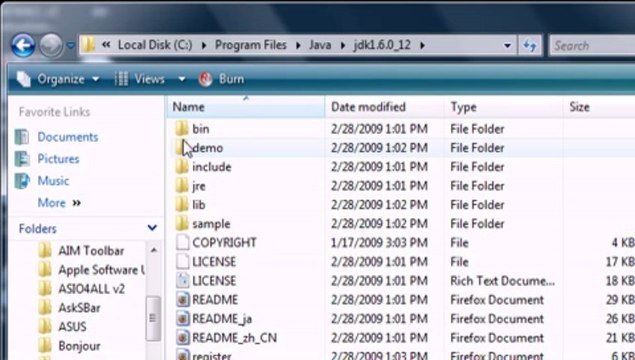The image size is (635, 360).
Task: Click the Pictures icon in Favorite Links
Action: [22, 159]
